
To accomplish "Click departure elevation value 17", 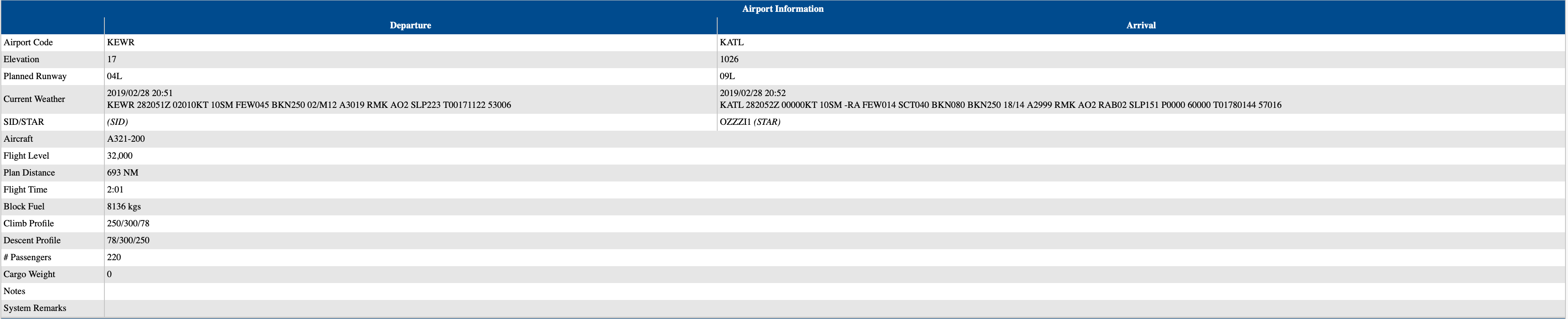I will point(112,60).
